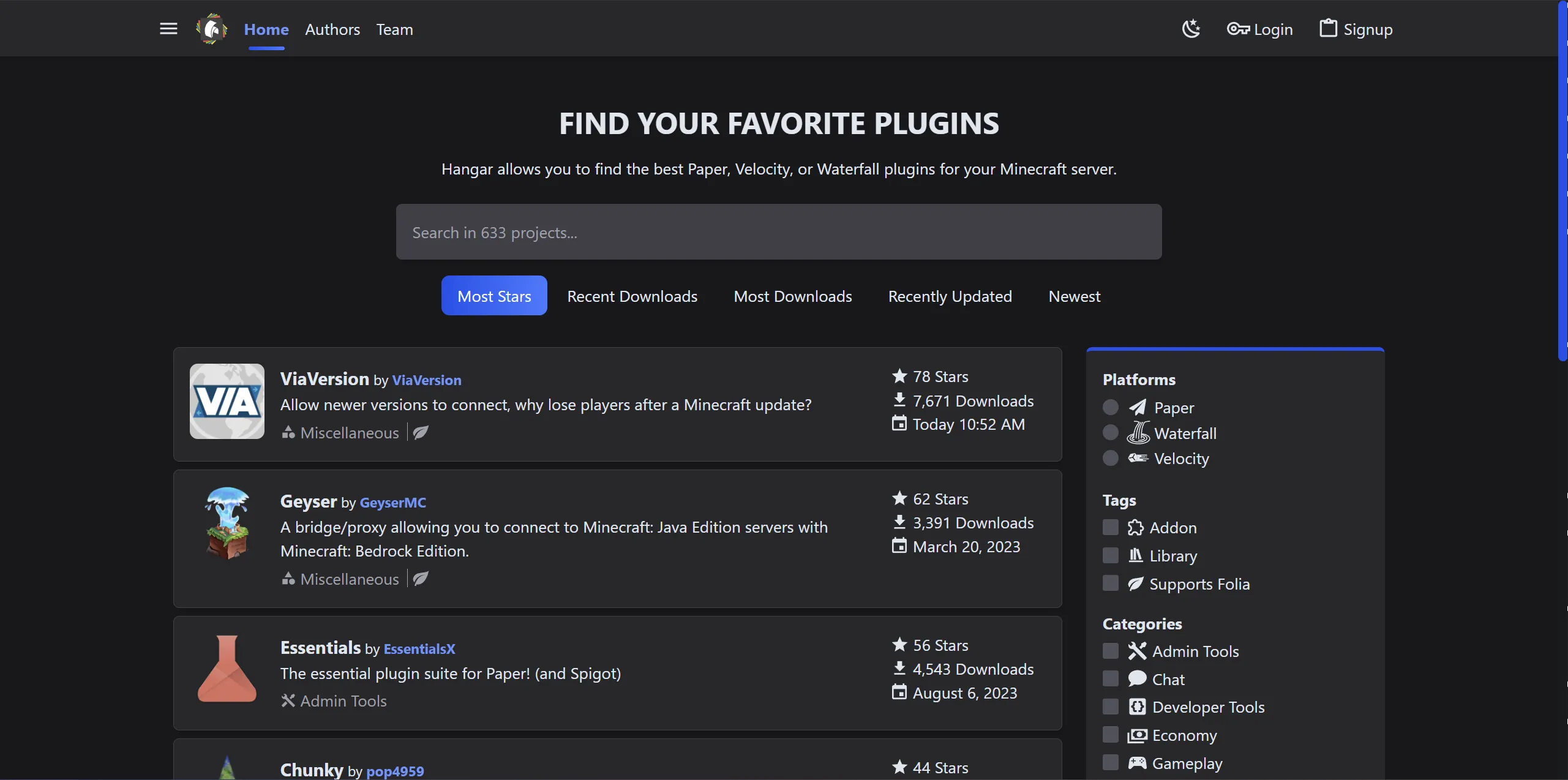Screen dimensions: 1568x780
Task: Open the GeyserMC author link
Action: [392, 502]
